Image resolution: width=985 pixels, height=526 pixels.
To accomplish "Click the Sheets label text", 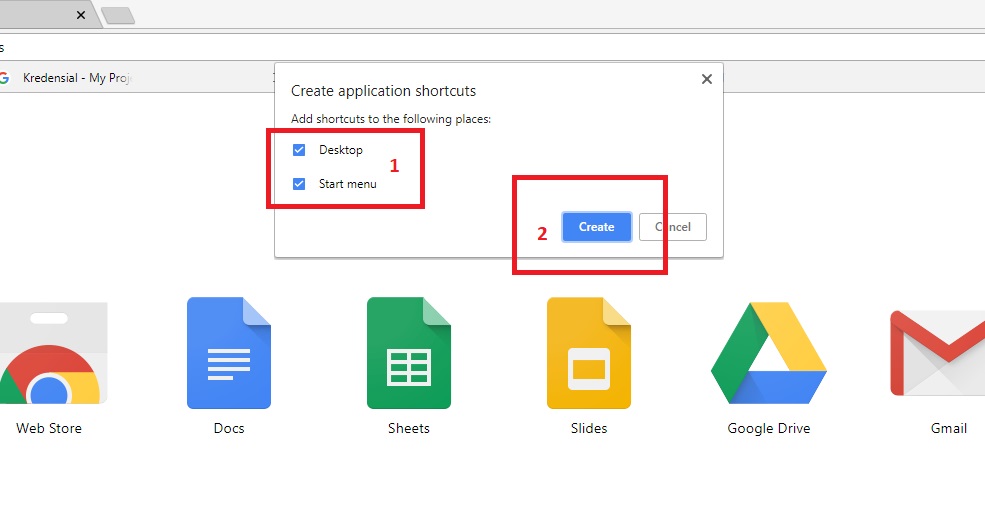I will point(409,429).
